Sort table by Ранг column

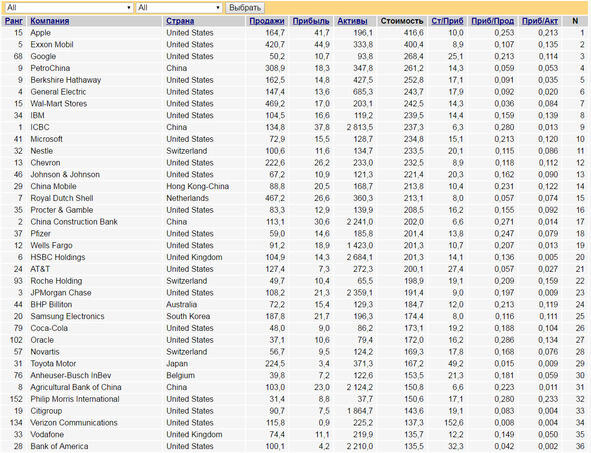pos(14,21)
